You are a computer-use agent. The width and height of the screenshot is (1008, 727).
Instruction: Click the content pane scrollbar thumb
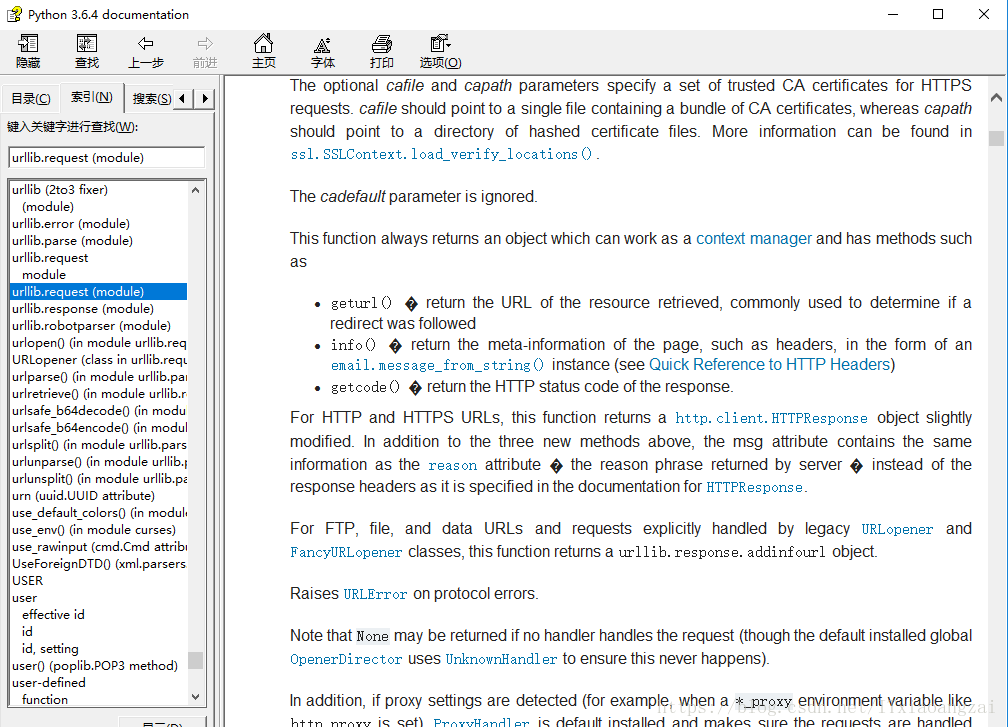point(996,138)
